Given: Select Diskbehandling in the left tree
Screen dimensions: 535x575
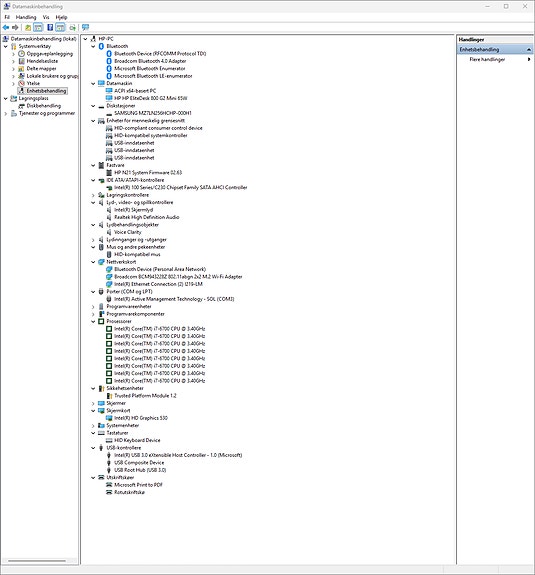Looking at the screenshot, I should [44, 106].
